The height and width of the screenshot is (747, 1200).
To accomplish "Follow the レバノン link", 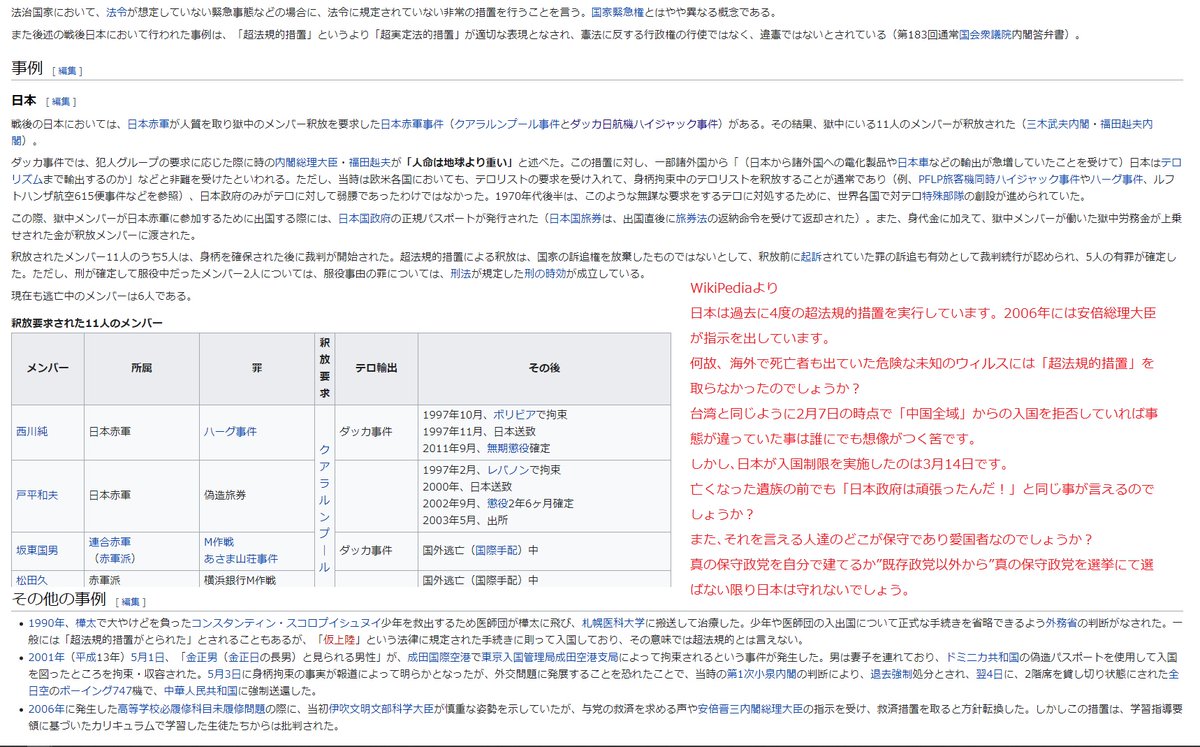I will point(510,470).
